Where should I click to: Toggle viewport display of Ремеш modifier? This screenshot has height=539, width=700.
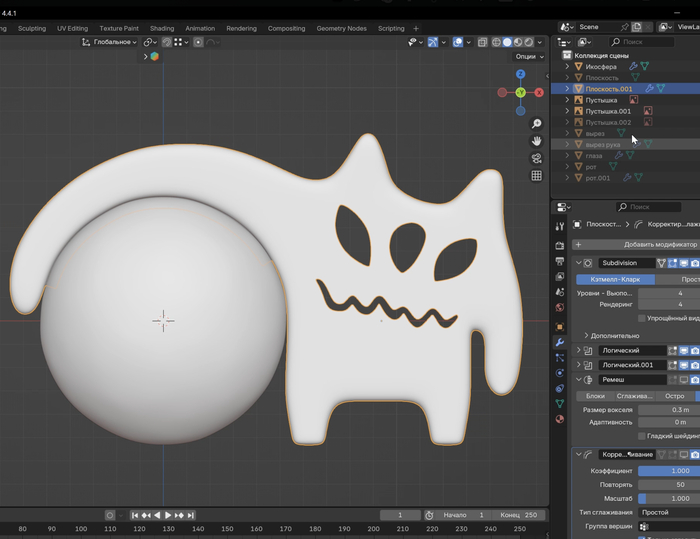pyautogui.click(x=682, y=380)
